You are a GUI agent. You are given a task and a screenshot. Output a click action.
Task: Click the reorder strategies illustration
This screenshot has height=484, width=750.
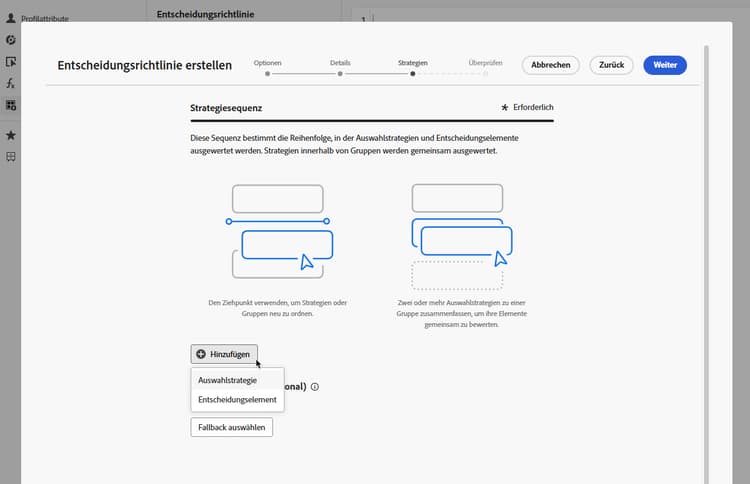279,231
